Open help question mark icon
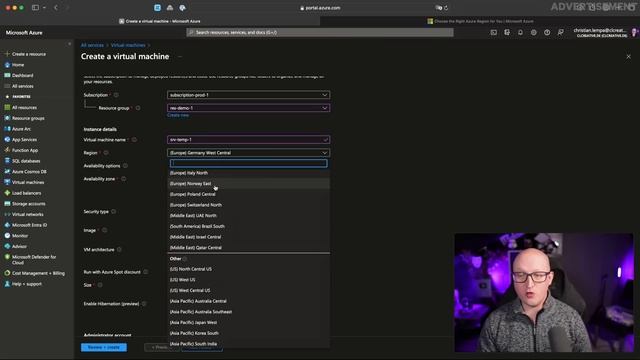The image size is (640, 360). 547,32
